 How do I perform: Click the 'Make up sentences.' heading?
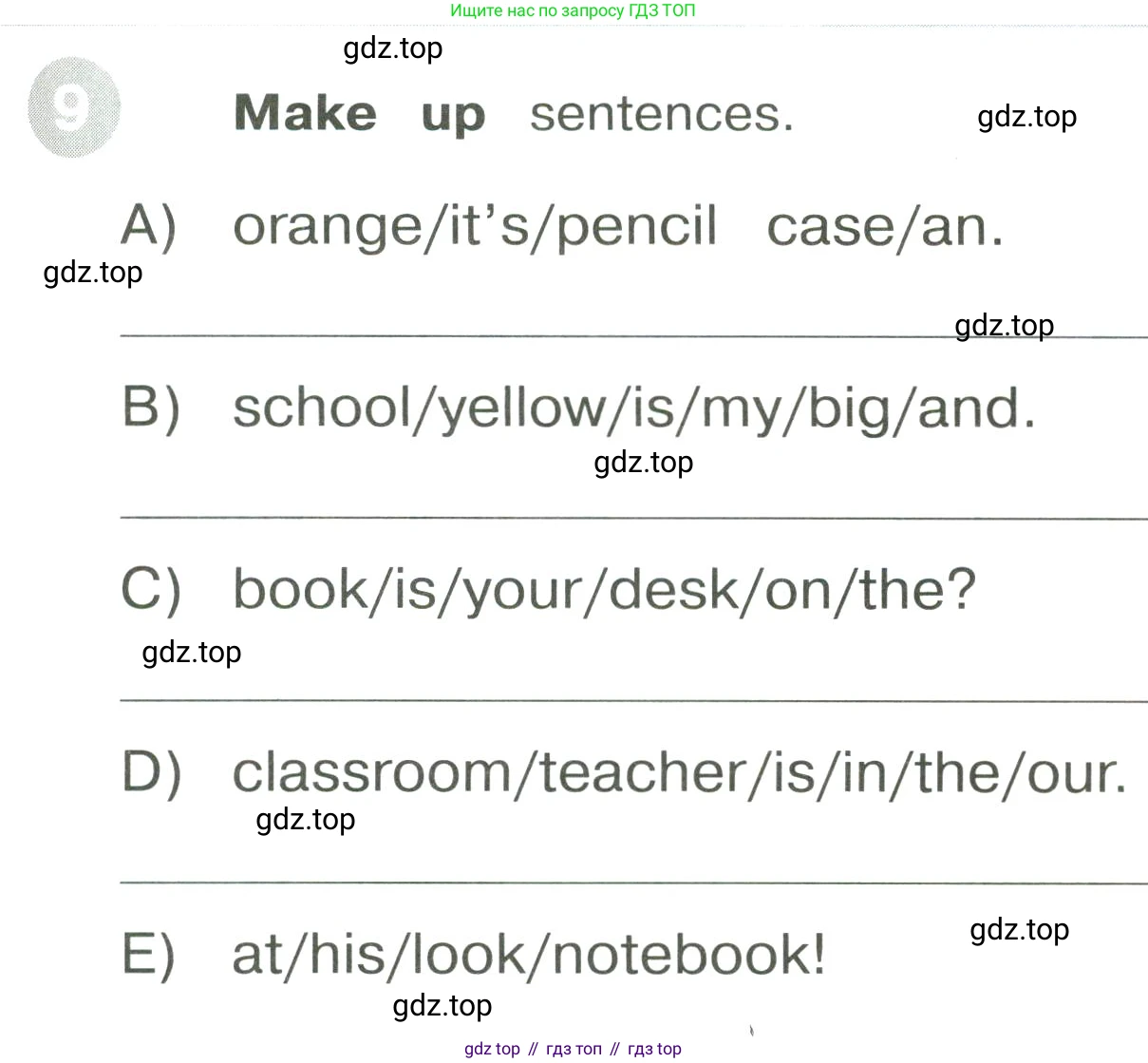click(x=514, y=114)
